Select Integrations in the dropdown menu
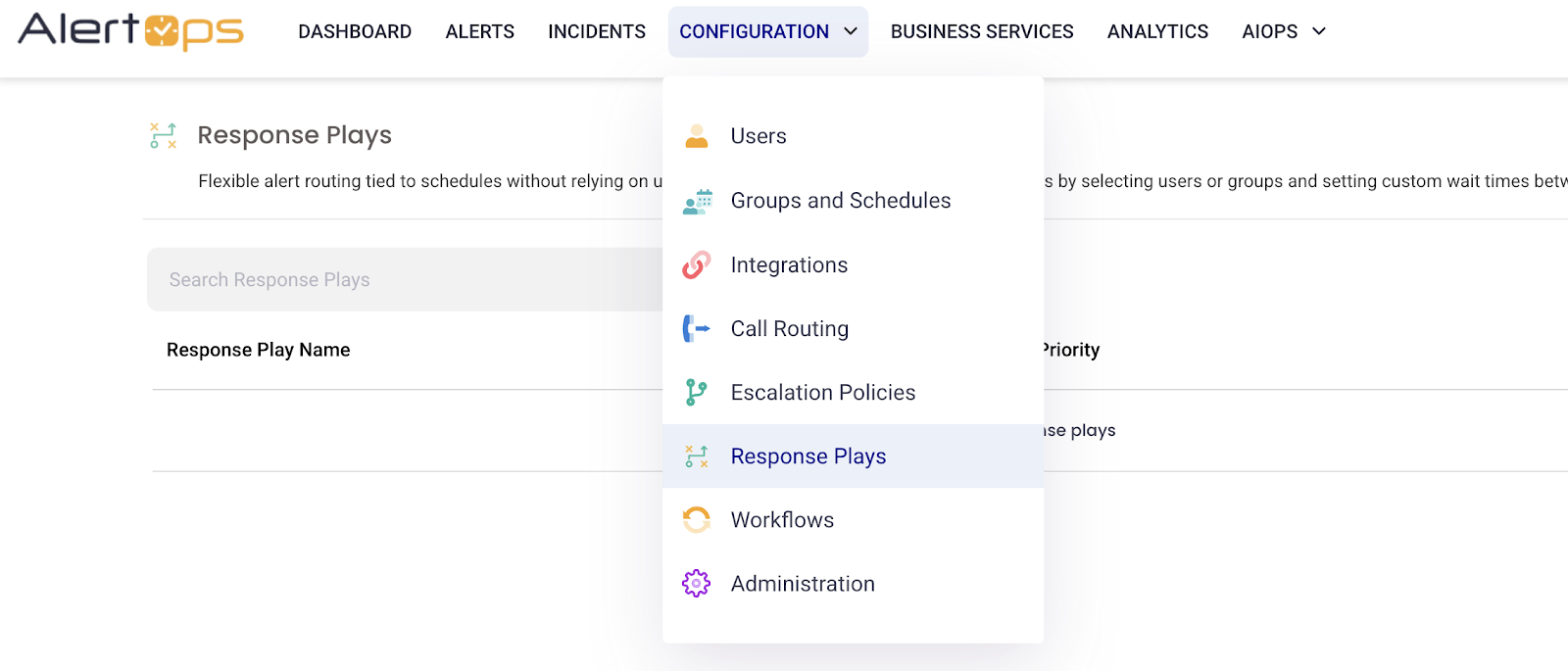Image resolution: width=1568 pixels, height=671 pixels. tap(854, 264)
